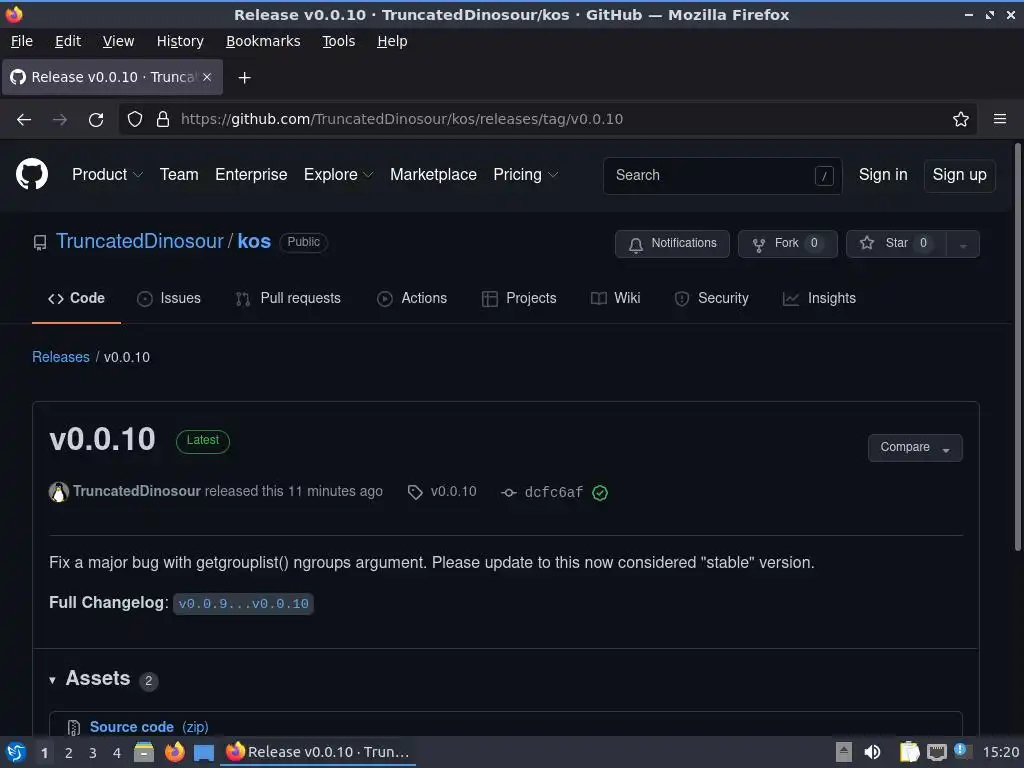The image size is (1024, 768).
Task: Open the file manager taskbar icon
Action: 144,752
